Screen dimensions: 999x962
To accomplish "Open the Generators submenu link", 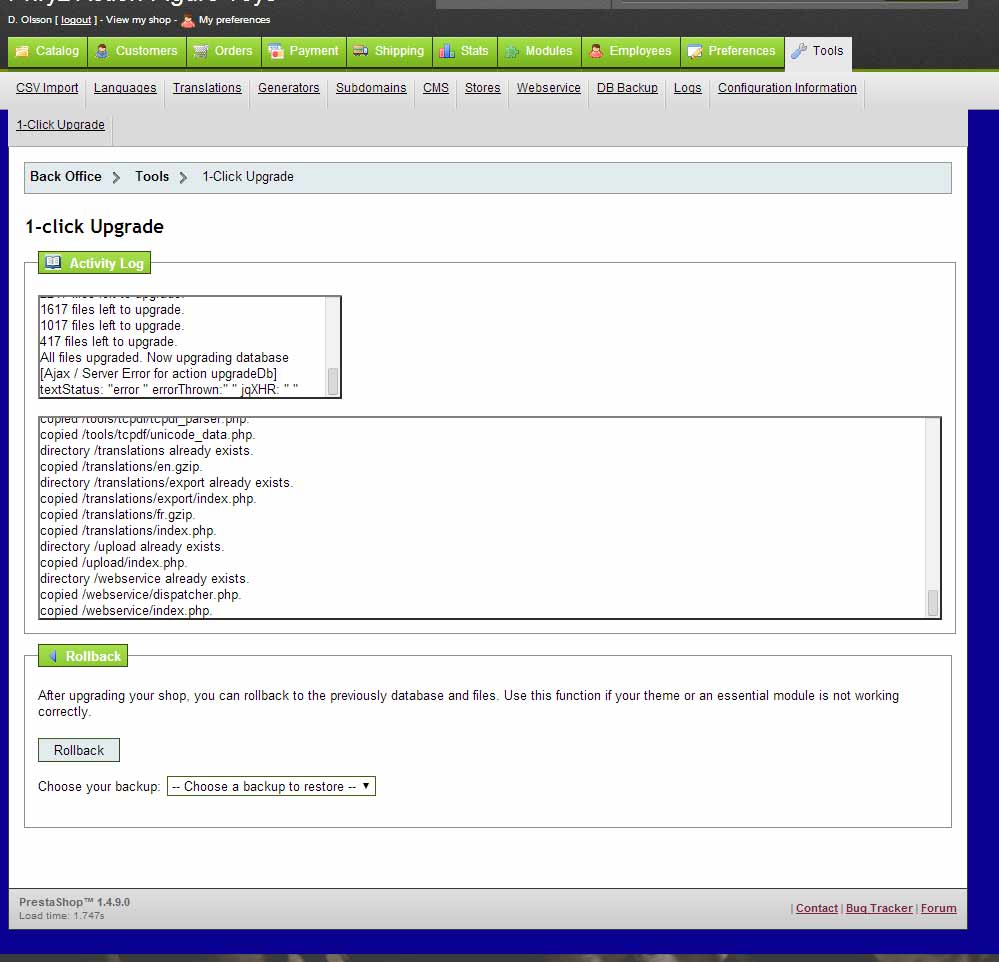I will click(x=289, y=88).
